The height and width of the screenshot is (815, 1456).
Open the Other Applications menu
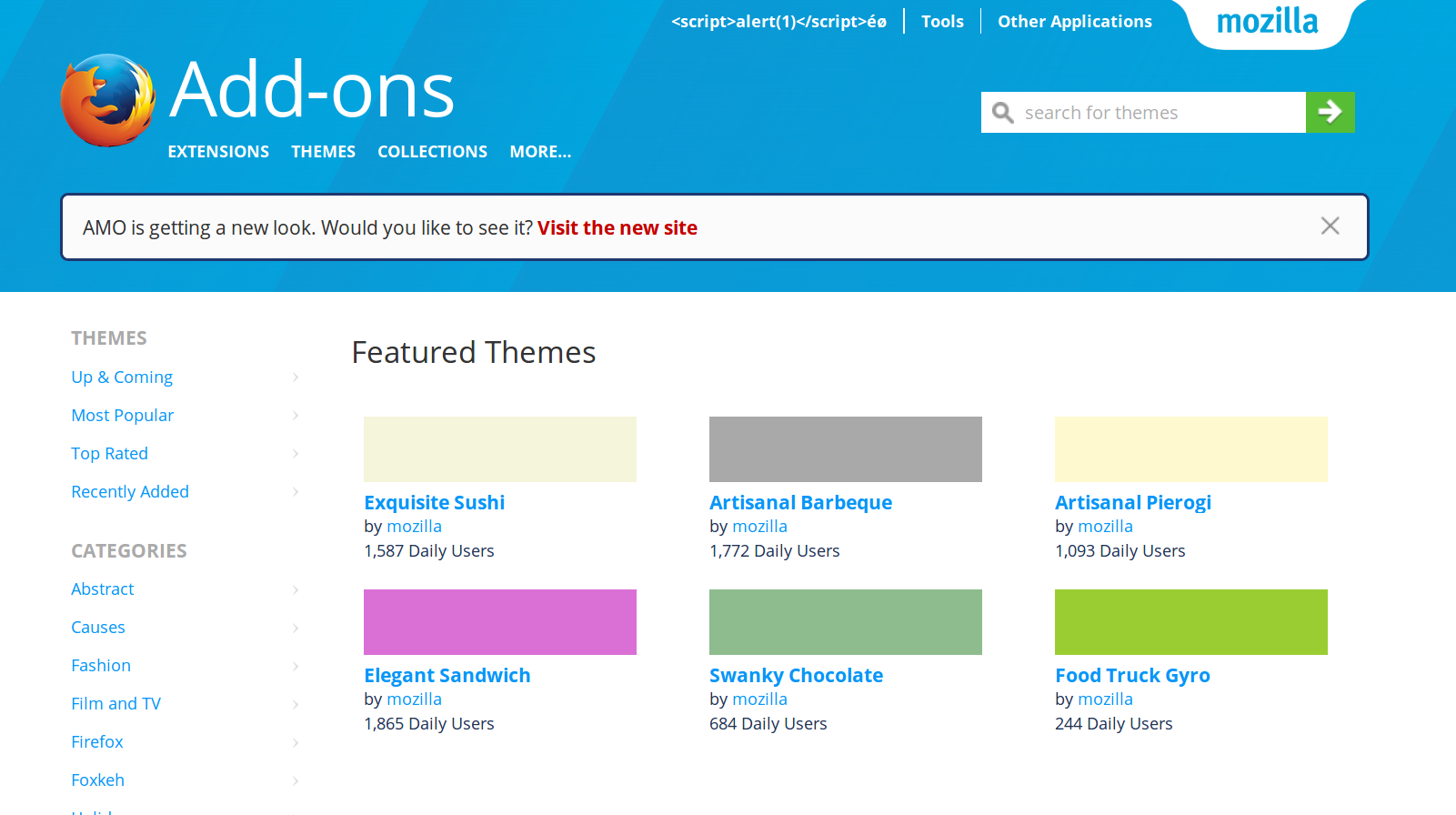[1074, 22]
